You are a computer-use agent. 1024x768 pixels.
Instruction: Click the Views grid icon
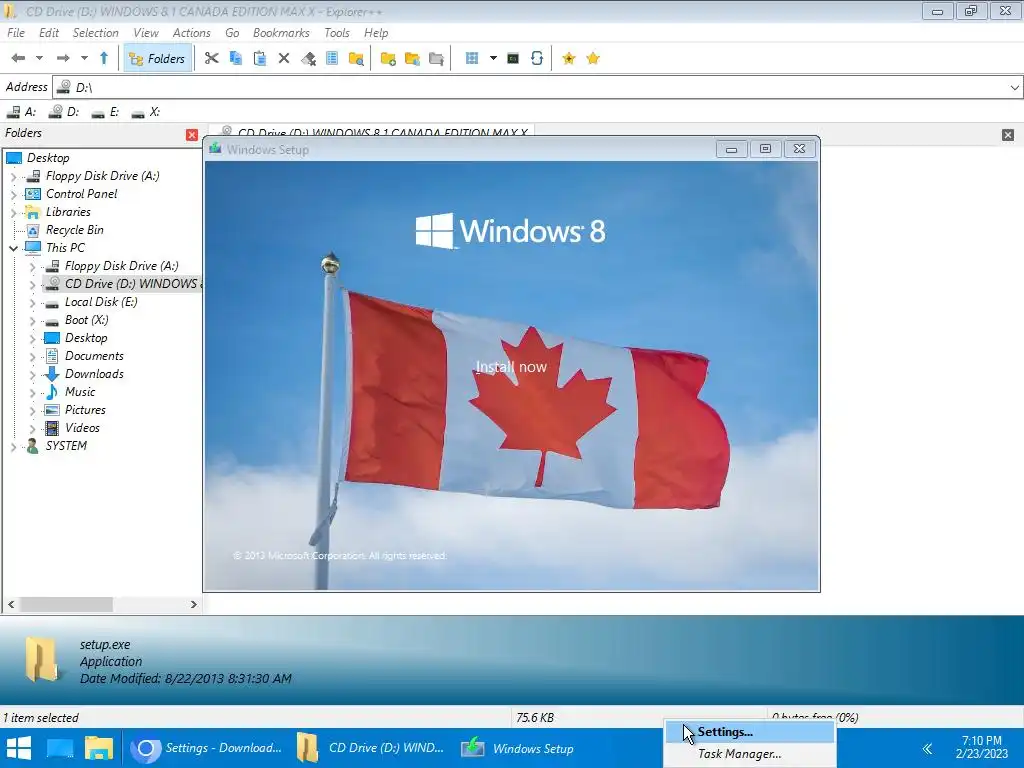pos(472,58)
